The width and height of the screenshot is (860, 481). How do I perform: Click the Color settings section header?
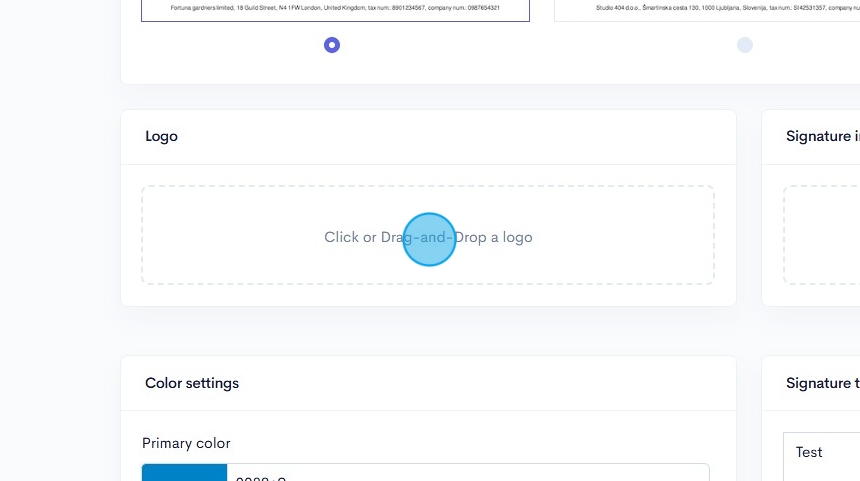pyautogui.click(x=192, y=383)
